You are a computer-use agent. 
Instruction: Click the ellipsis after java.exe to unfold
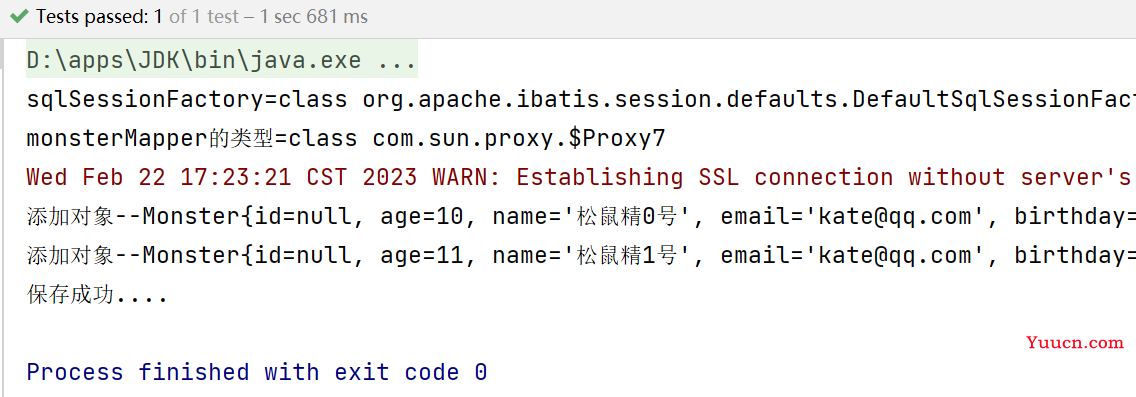[396, 60]
